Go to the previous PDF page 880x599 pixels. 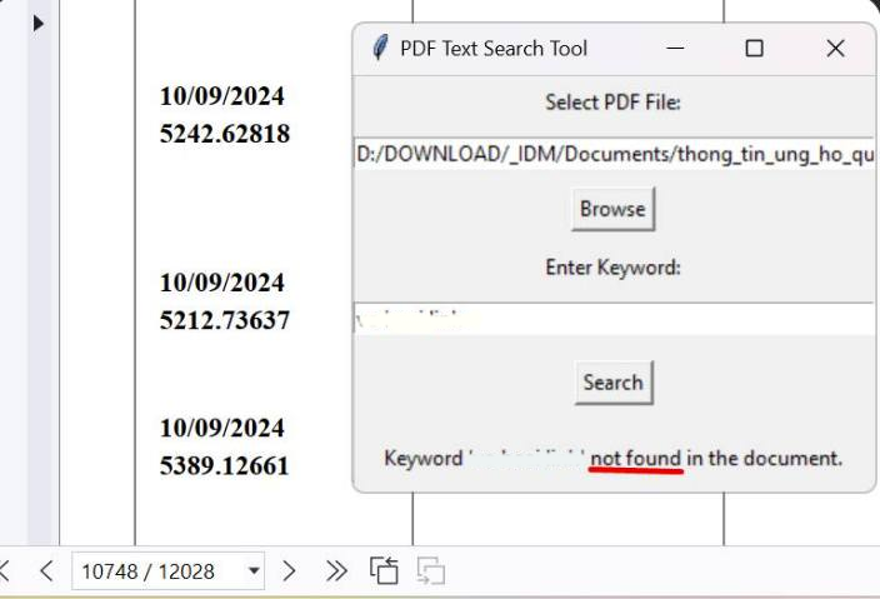click(47, 571)
